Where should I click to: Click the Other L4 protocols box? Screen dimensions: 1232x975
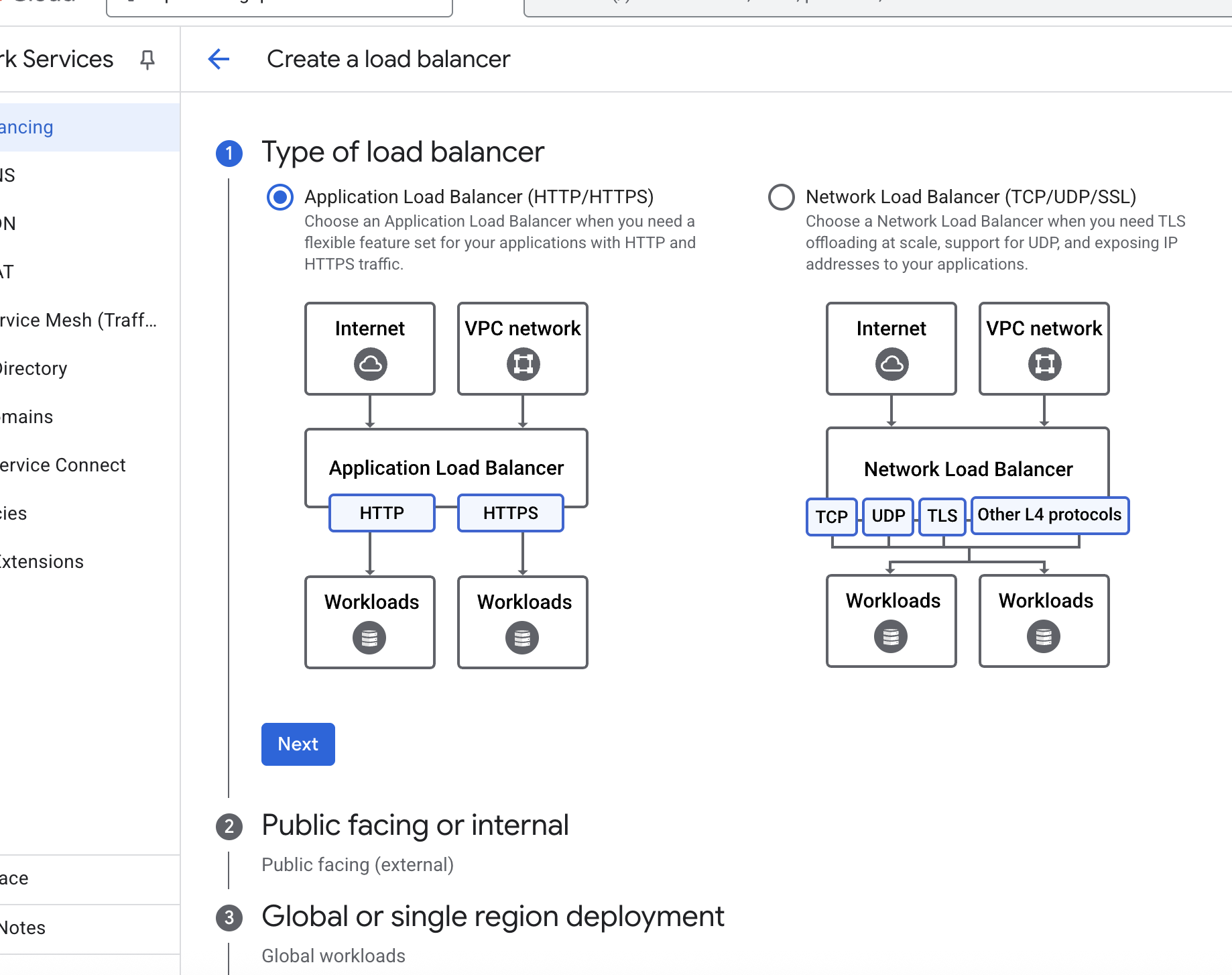(x=1049, y=515)
